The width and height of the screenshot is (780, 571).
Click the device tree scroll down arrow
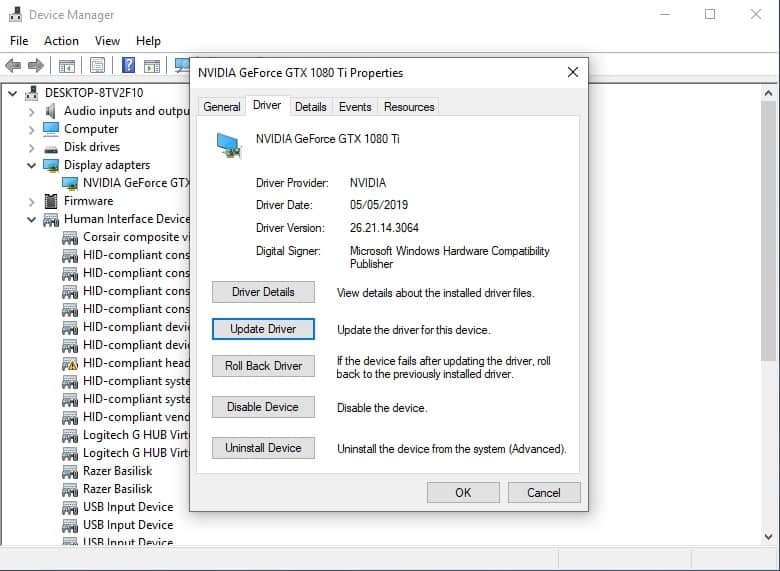coord(769,537)
